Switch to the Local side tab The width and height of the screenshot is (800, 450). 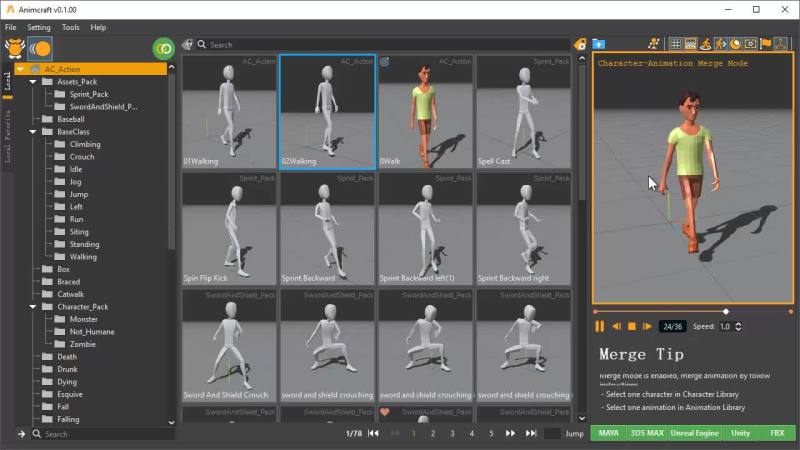(7, 81)
